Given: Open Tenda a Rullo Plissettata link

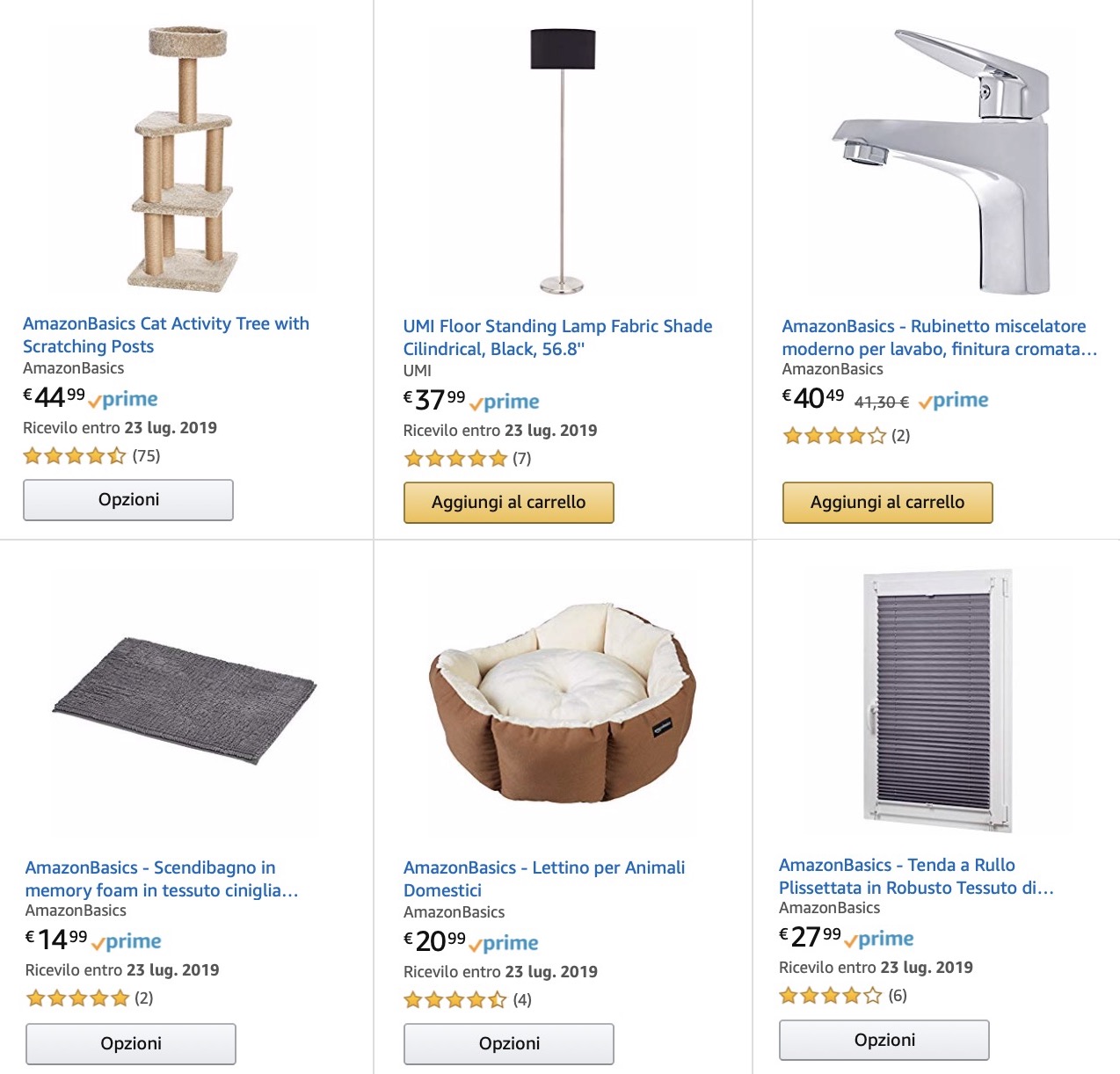Looking at the screenshot, I should [915, 876].
